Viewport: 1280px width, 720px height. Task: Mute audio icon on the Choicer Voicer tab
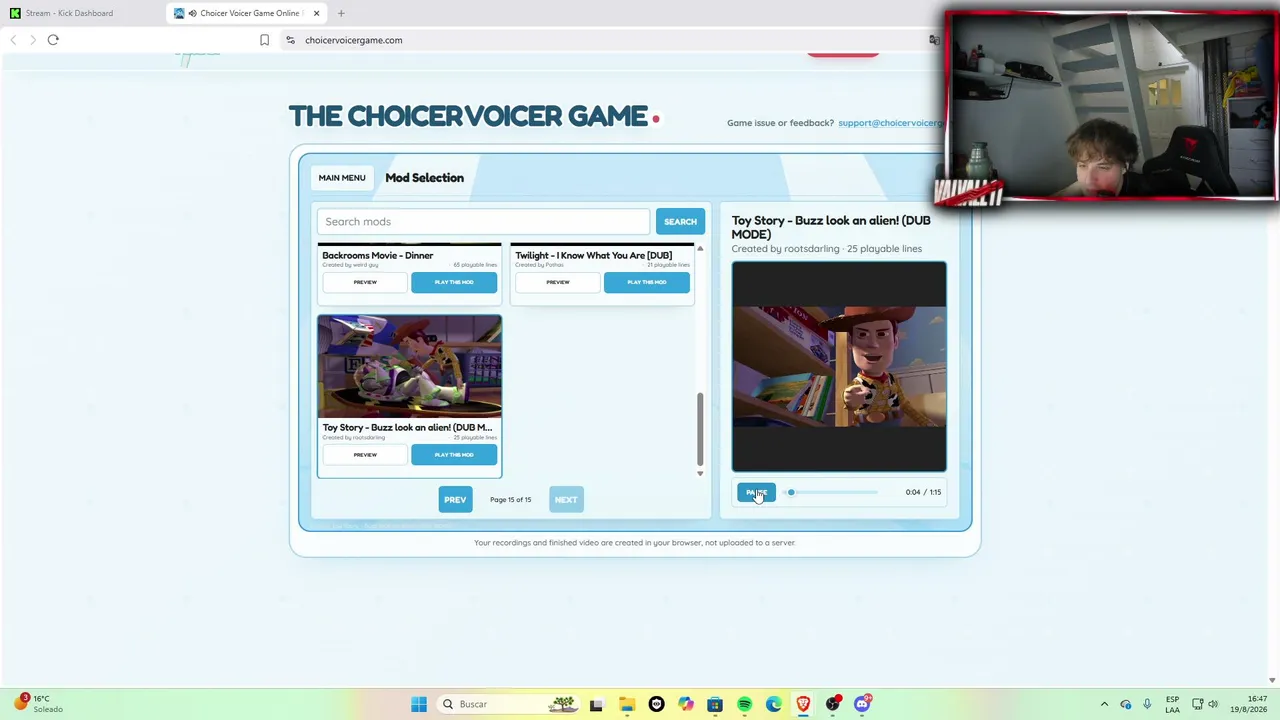[x=192, y=13]
